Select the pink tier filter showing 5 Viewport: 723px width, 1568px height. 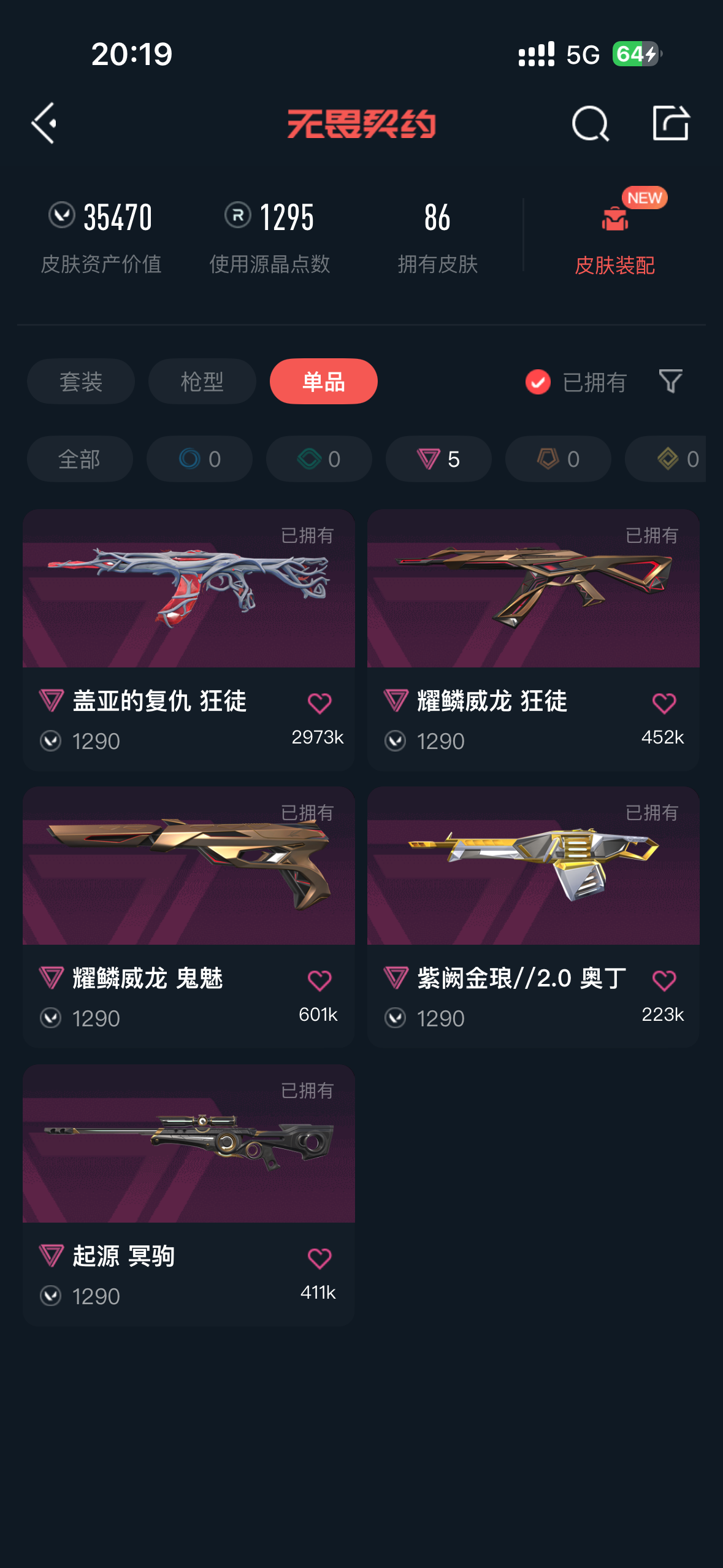coord(438,459)
